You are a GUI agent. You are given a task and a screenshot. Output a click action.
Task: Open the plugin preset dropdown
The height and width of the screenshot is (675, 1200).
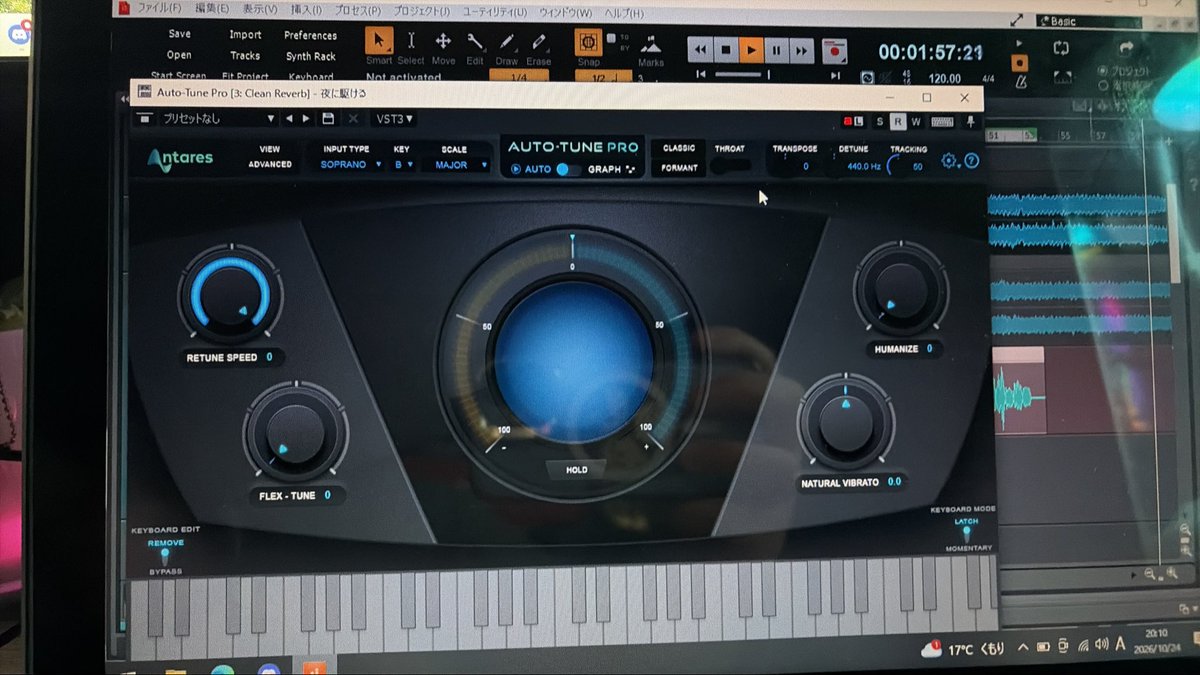point(216,118)
